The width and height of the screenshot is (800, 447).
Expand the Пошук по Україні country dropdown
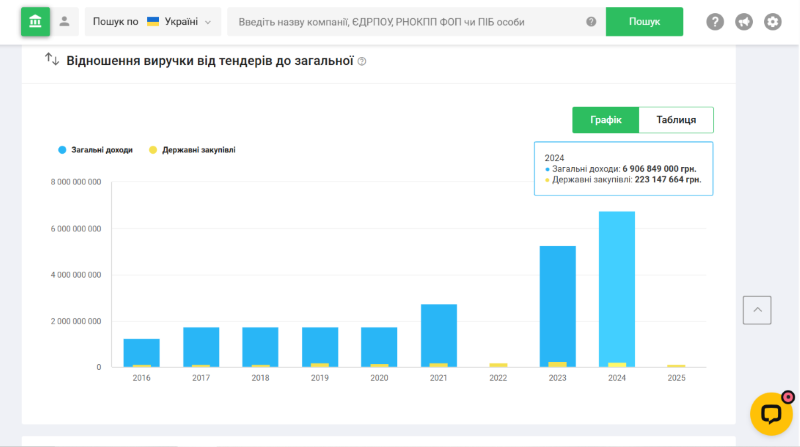pyautogui.click(x=153, y=21)
